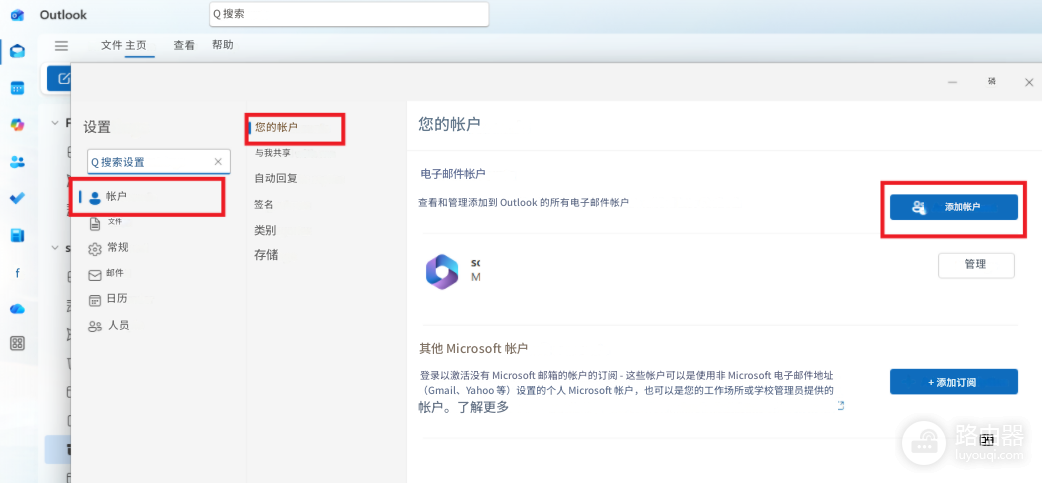Click the Microsoft 365 account logo
This screenshot has height=483, width=1042.
coord(442,272)
